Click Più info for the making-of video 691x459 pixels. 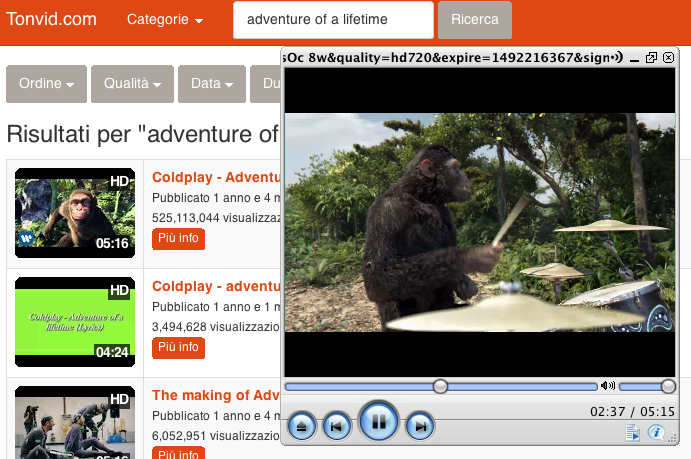pos(178,453)
